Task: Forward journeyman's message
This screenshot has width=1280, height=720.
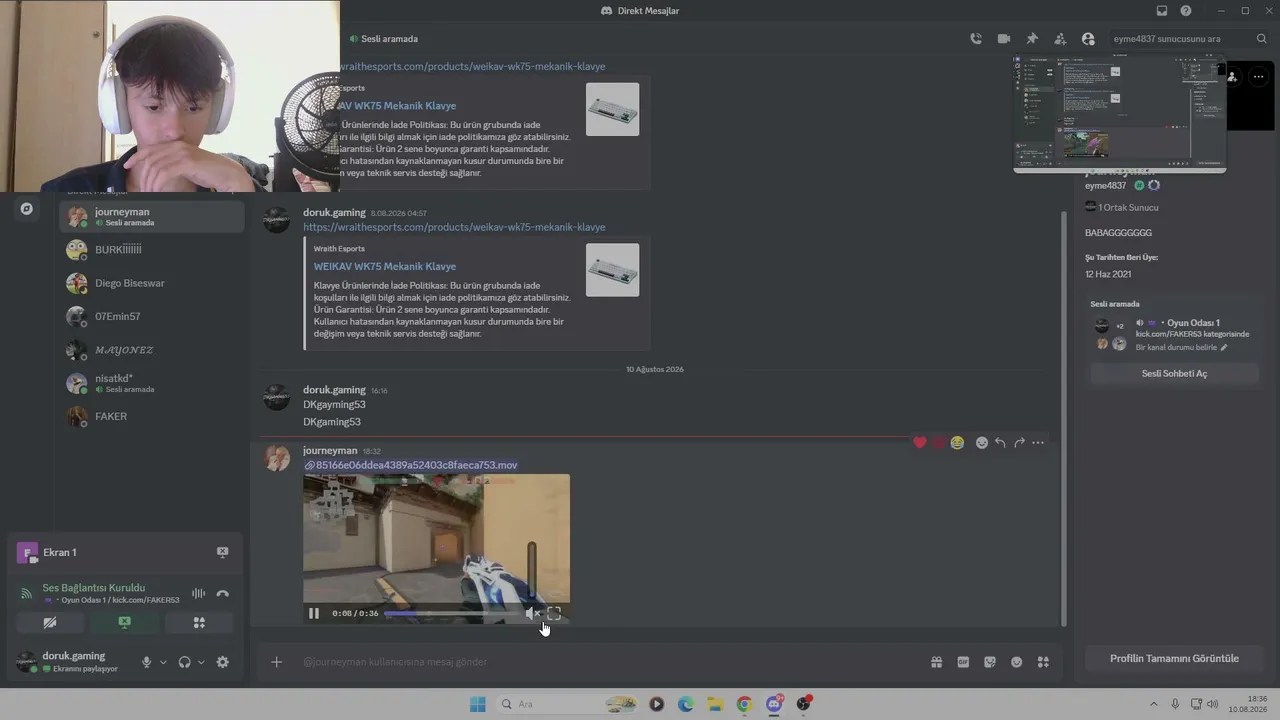Action: pyautogui.click(x=1019, y=443)
